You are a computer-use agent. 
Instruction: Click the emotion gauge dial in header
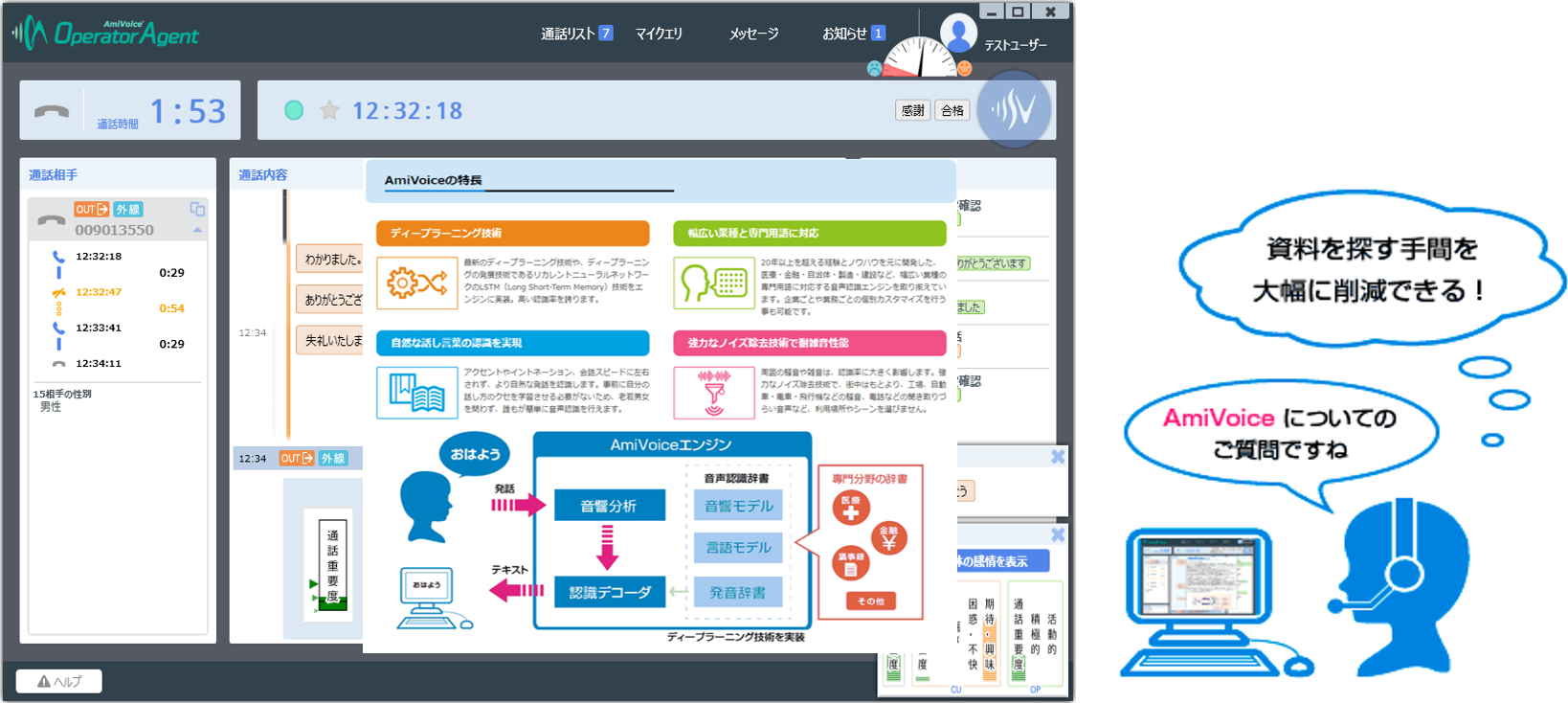tap(920, 57)
